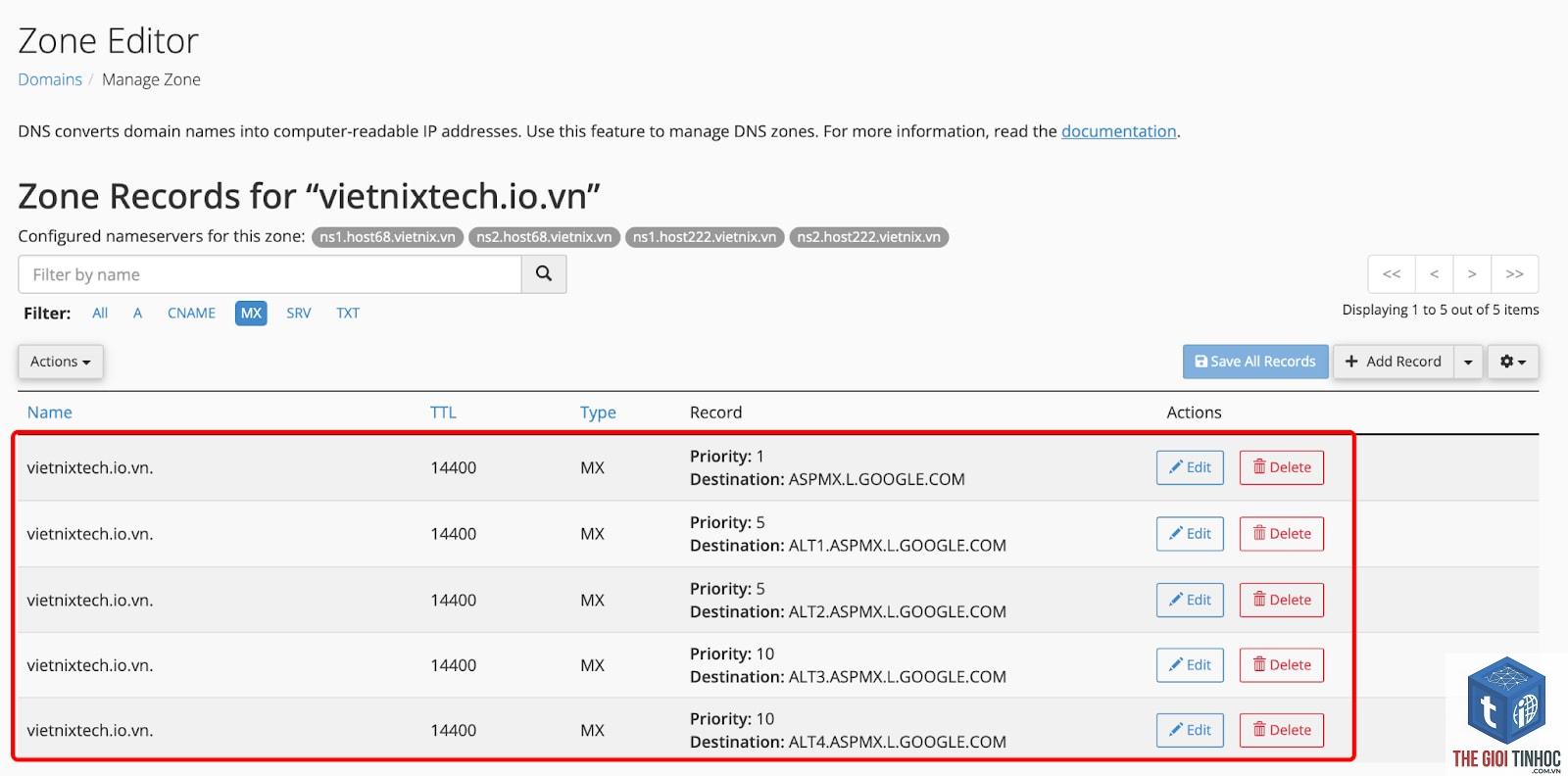The width and height of the screenshot is (1568, 776).
Task: Delete the ALT1.ASPMX.L.GOOGLE.COM record
Action: point(1282,534)
